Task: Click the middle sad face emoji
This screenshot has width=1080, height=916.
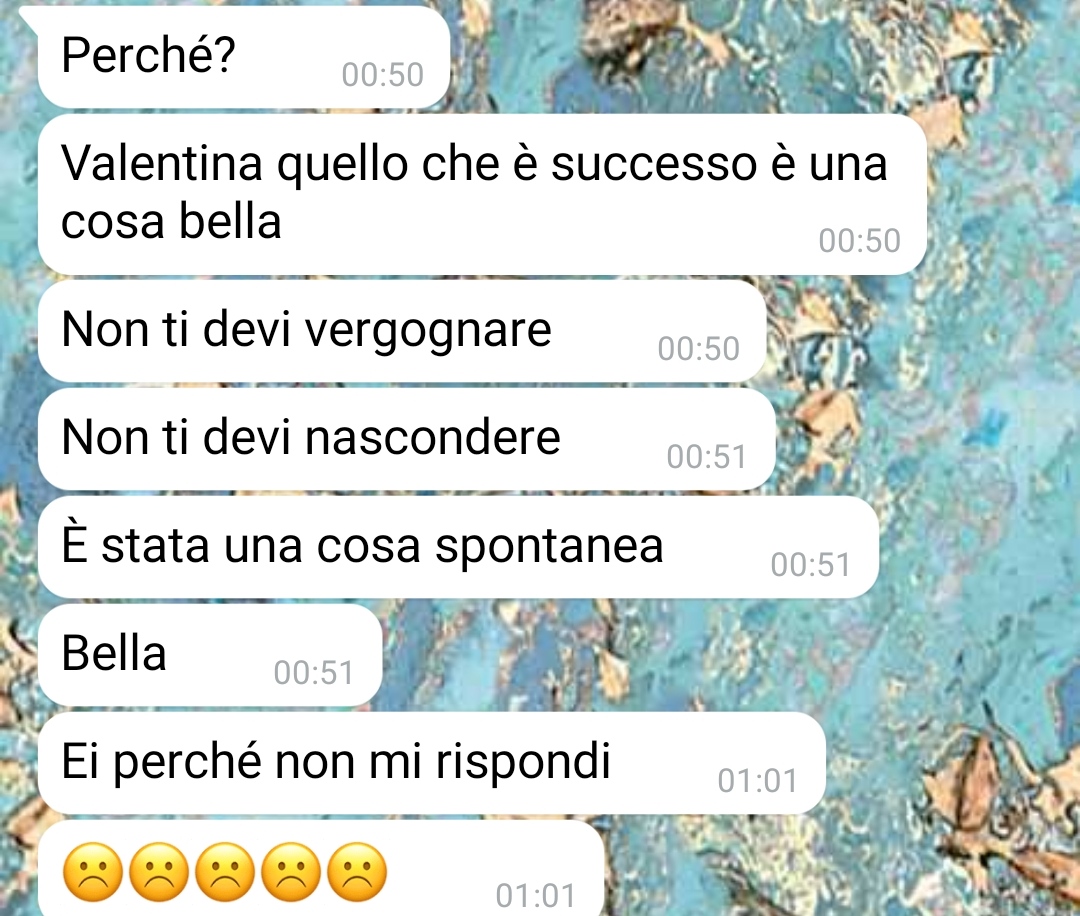Action: (225, 872)
